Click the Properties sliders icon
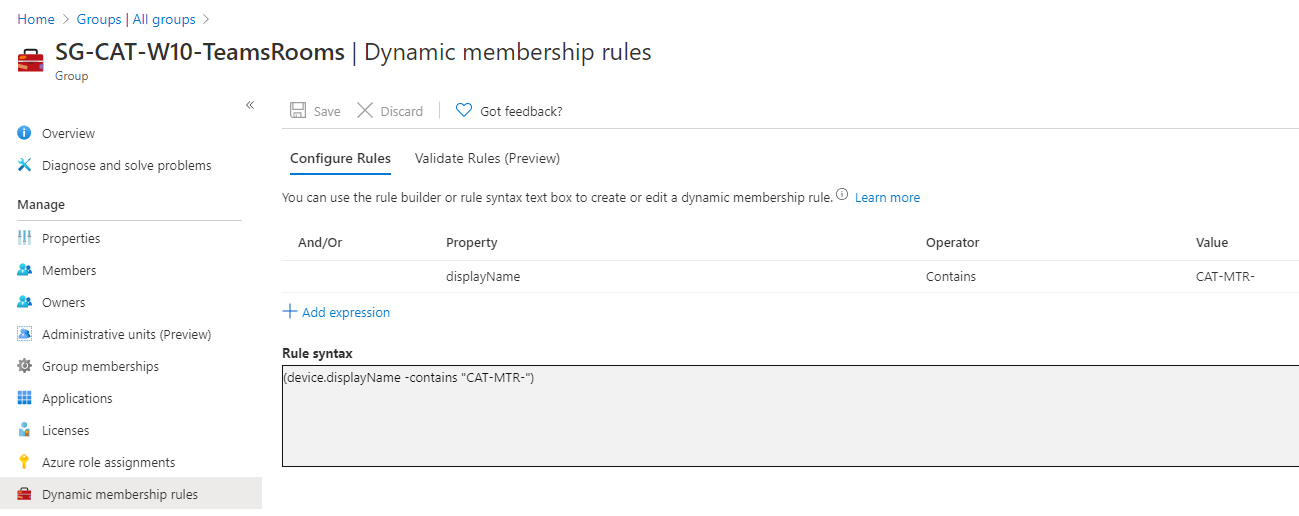Image resolution: width=1299 pixels, height=516 pixels. (25, 238)
